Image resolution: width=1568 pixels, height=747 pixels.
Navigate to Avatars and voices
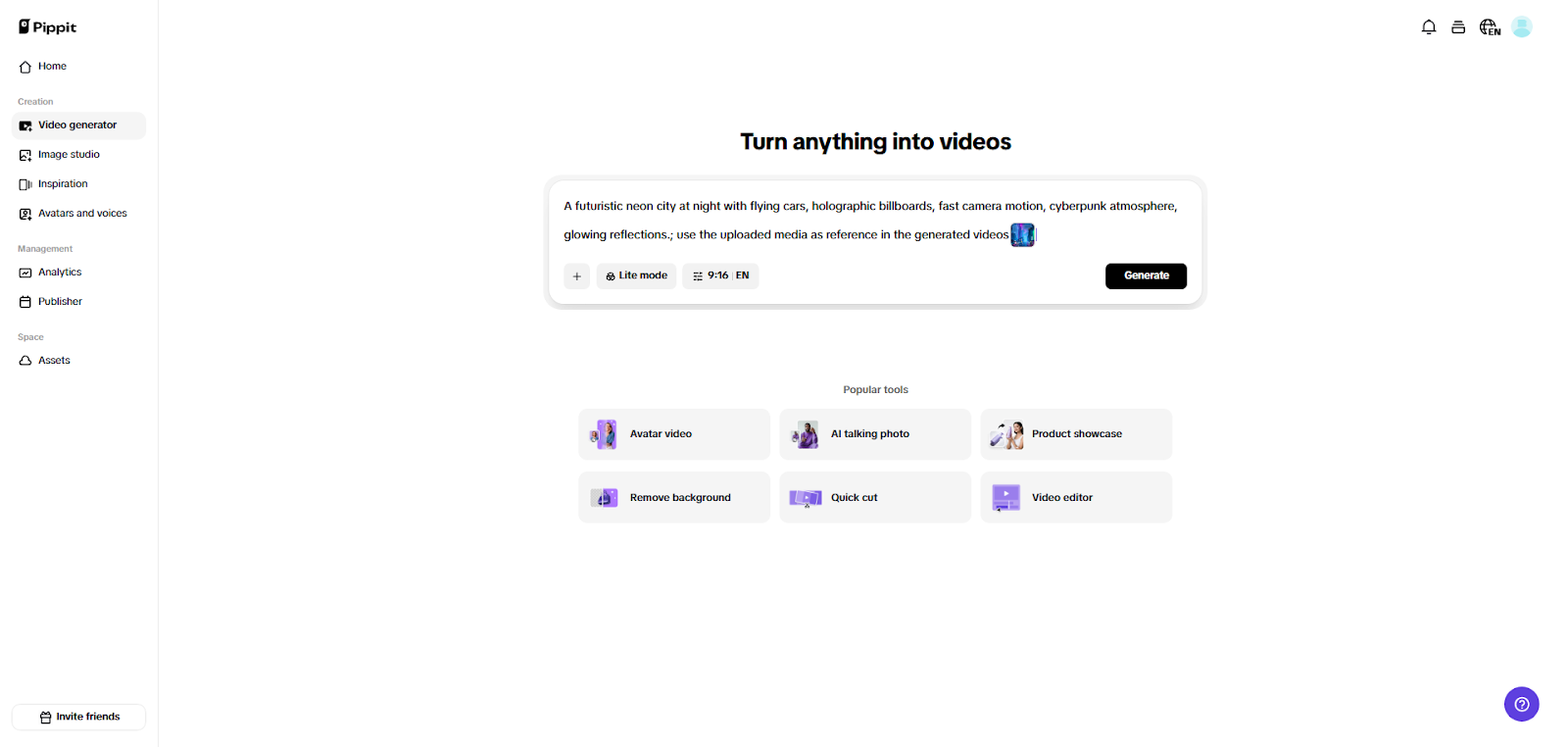82,214
